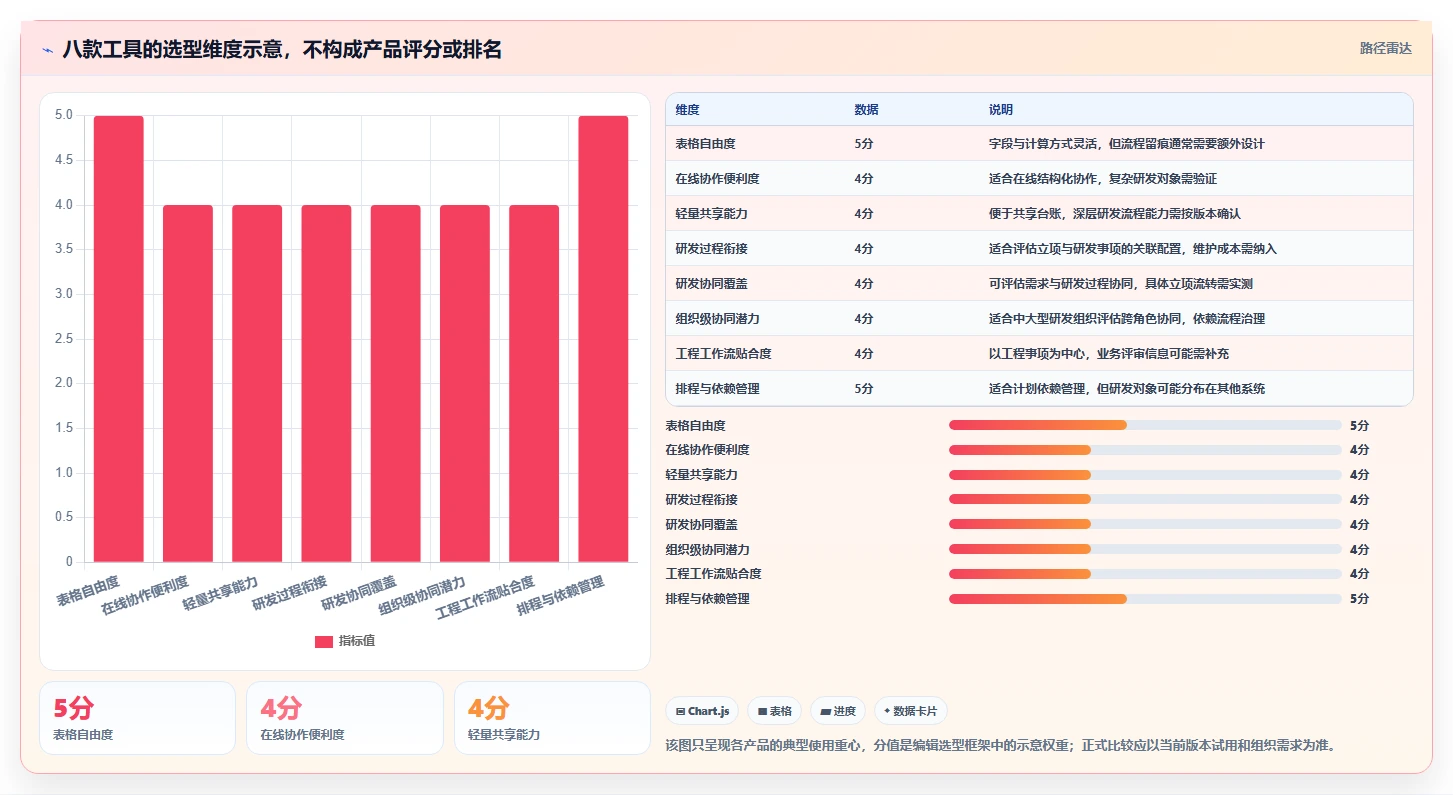Viewport: 1453px width, 795px height.
Task: Click the 研发协同覆盖 progress bar
Action: [x=1145, y=524]
